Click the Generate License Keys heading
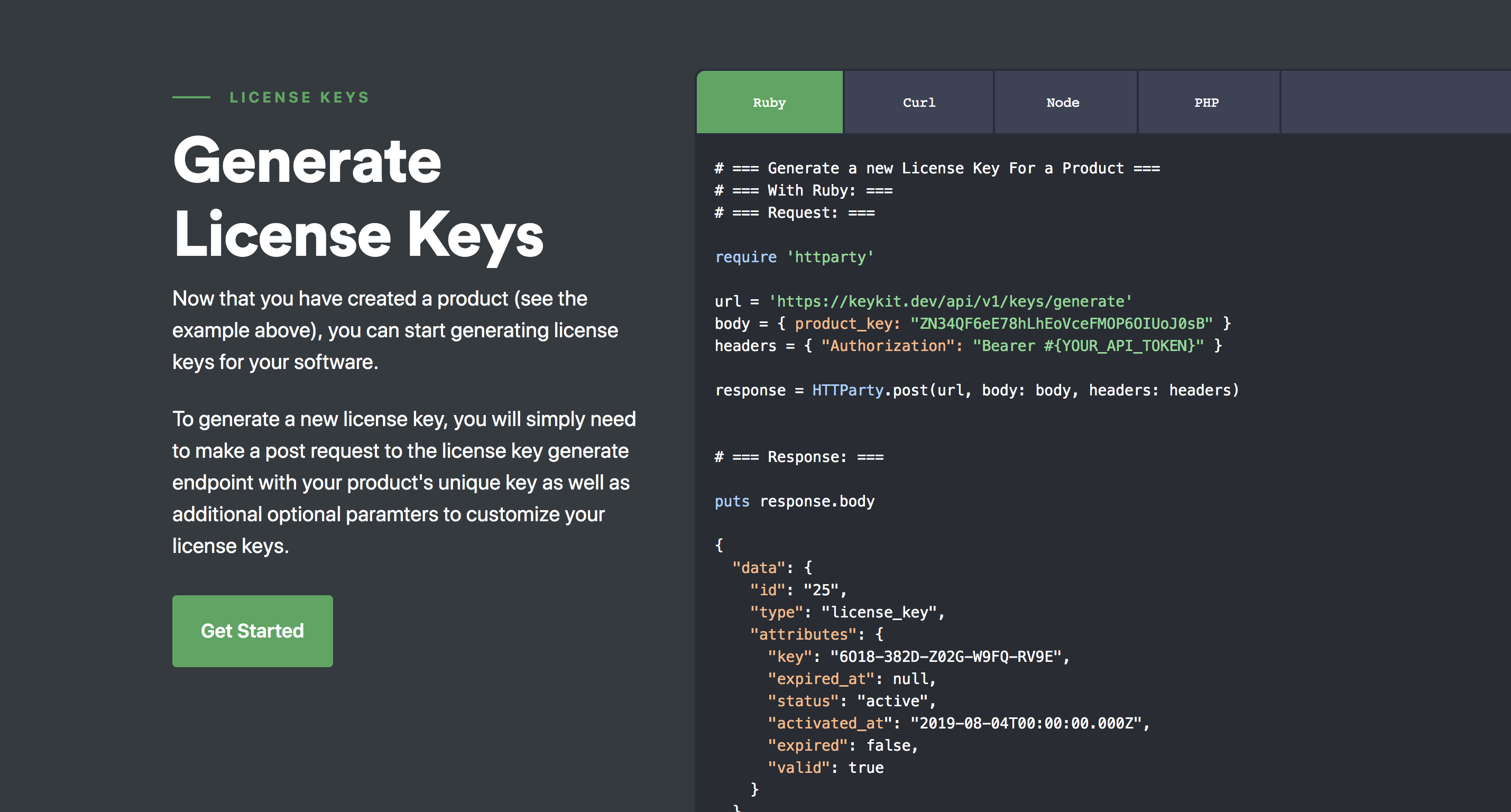 coord(358,197)
